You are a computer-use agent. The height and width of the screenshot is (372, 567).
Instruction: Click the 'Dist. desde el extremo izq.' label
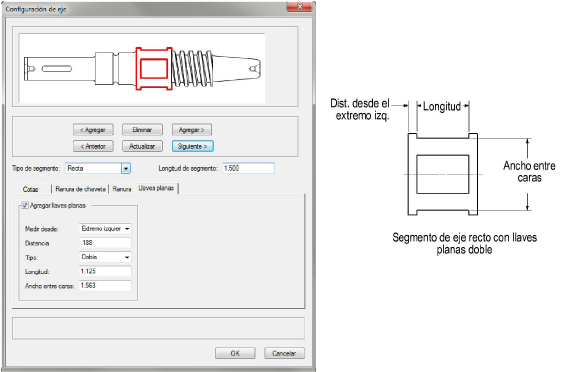tap(360, 110)
